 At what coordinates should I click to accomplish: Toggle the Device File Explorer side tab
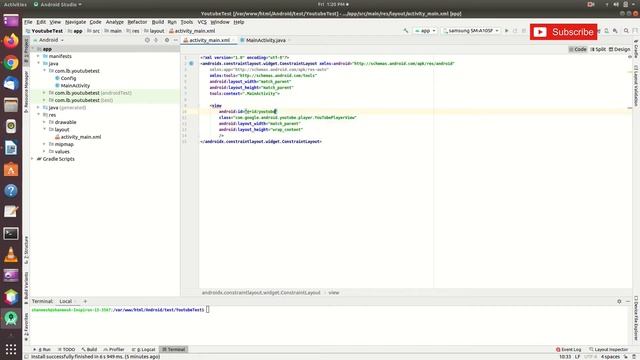636,318
